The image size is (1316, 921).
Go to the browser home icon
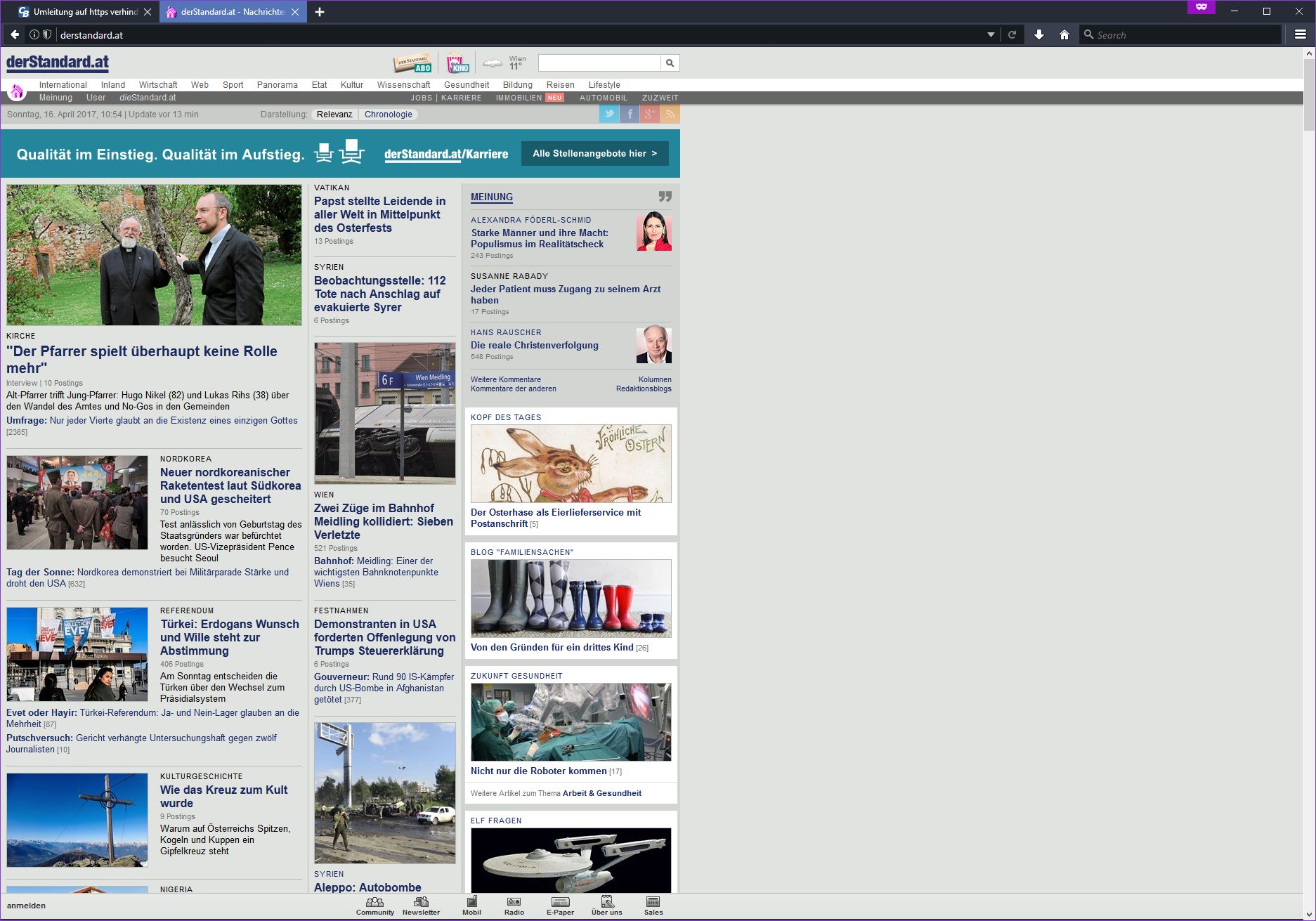click(1064, 34)
